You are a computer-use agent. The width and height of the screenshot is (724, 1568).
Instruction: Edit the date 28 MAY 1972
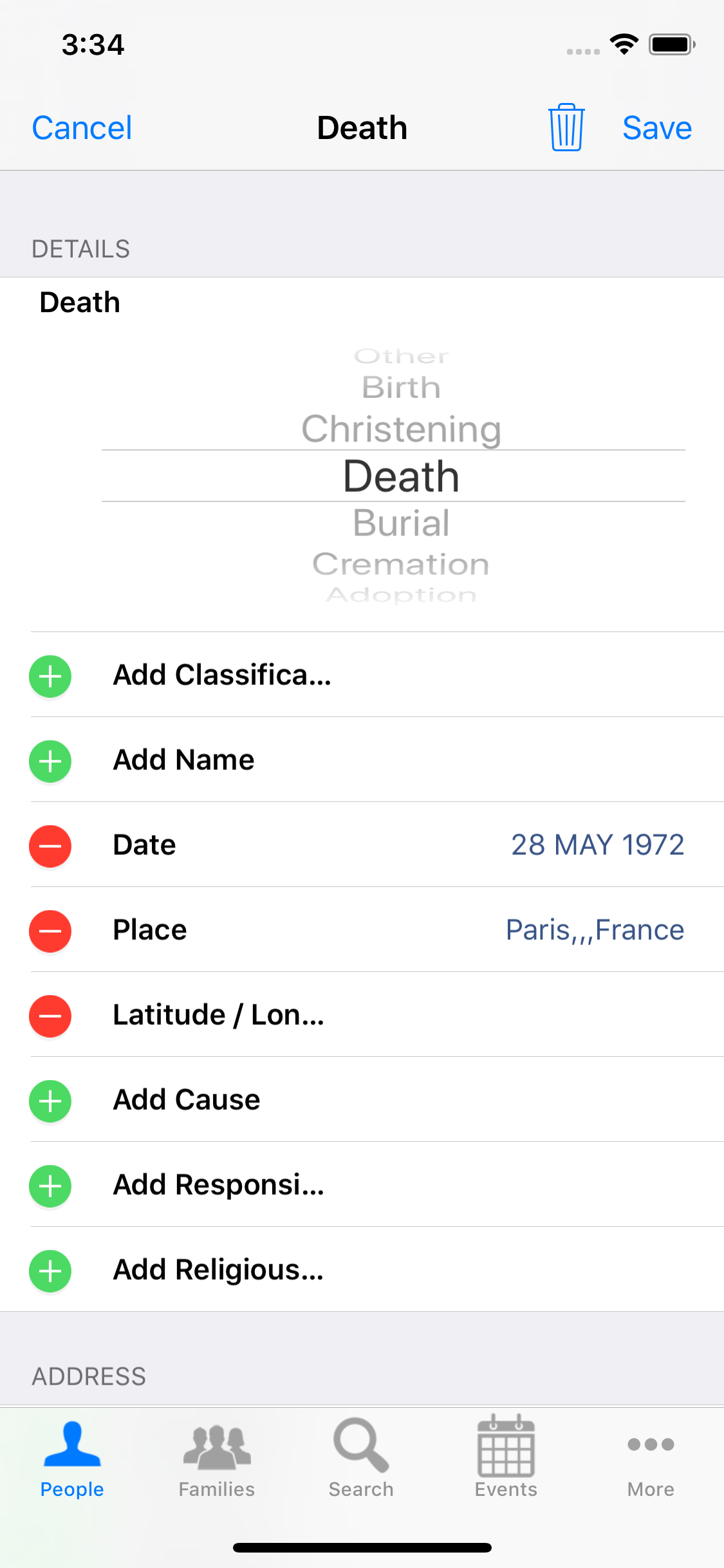tap(597, 845)
